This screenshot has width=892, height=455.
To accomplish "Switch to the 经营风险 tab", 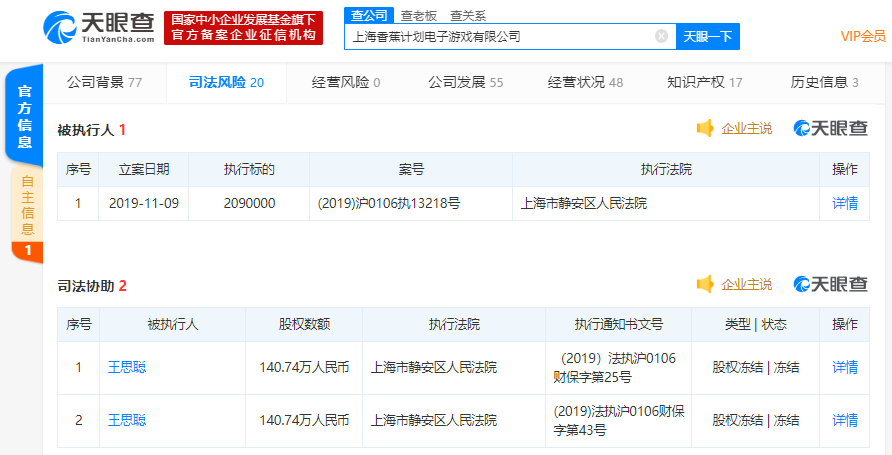I will pyautogui.click(x=346, y=82).
